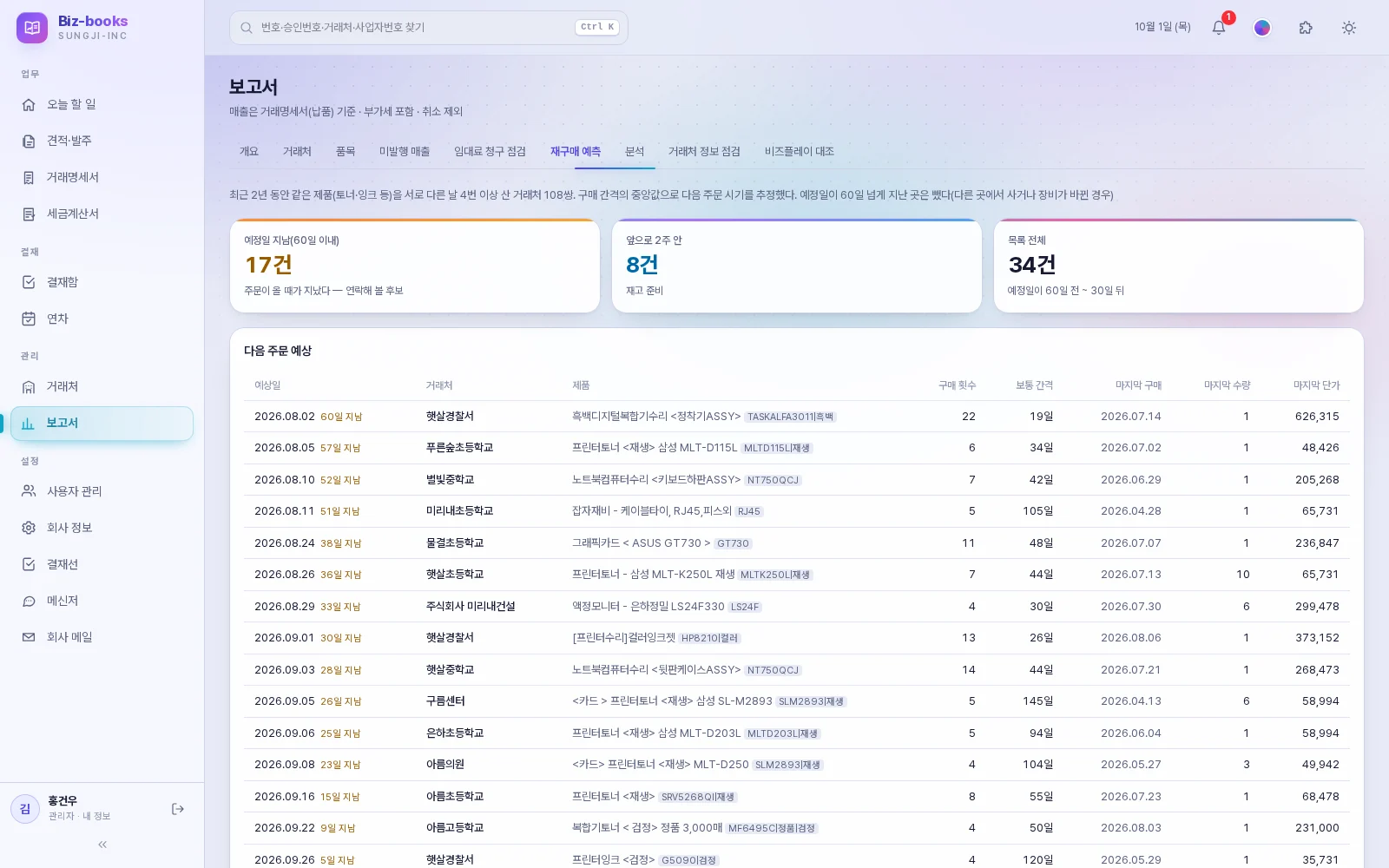This screenshot has height=868, width=1389.
Task: Select the 목록 전체 34건 card
Action: coord(1179,266)
